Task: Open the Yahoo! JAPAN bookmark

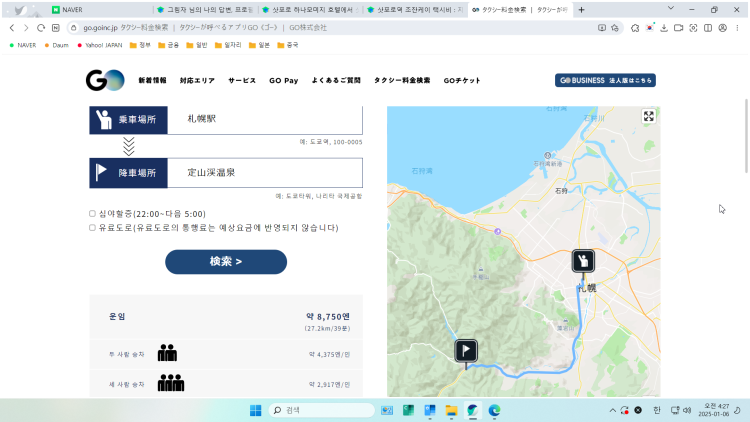Action: click(x=99, y=45)
